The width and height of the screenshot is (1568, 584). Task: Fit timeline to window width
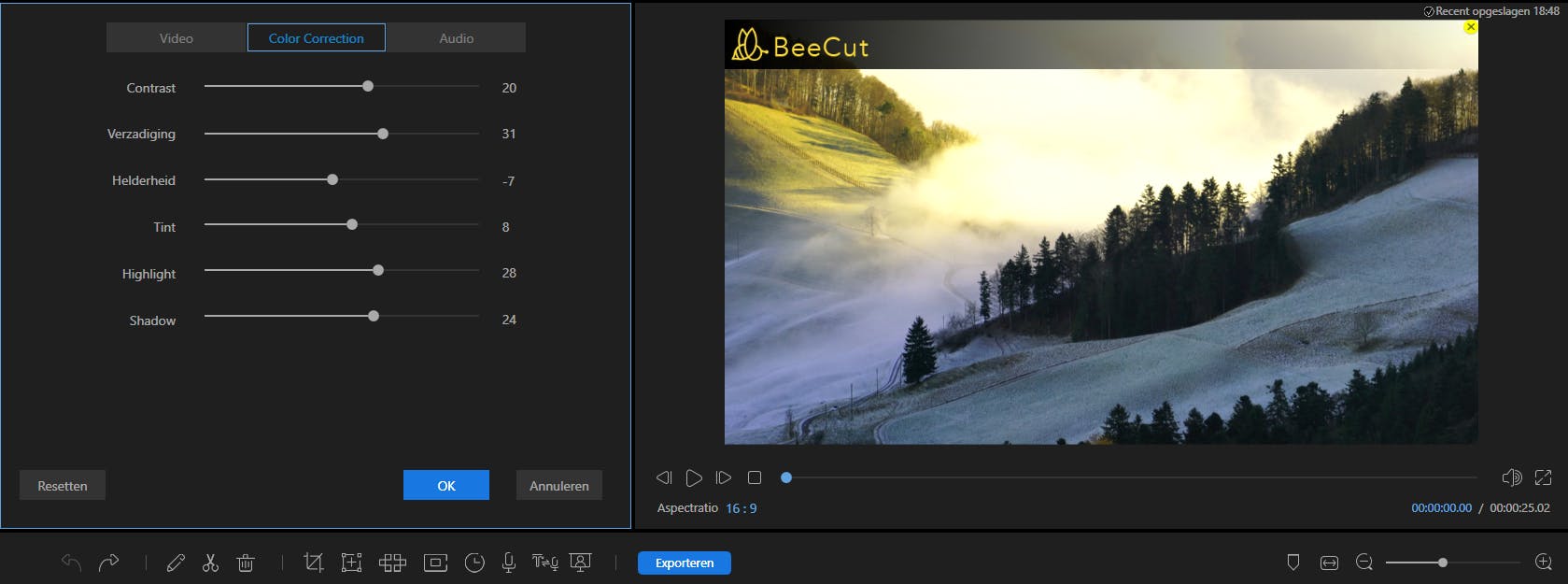pyautogui.click(x=1329, y=563)
